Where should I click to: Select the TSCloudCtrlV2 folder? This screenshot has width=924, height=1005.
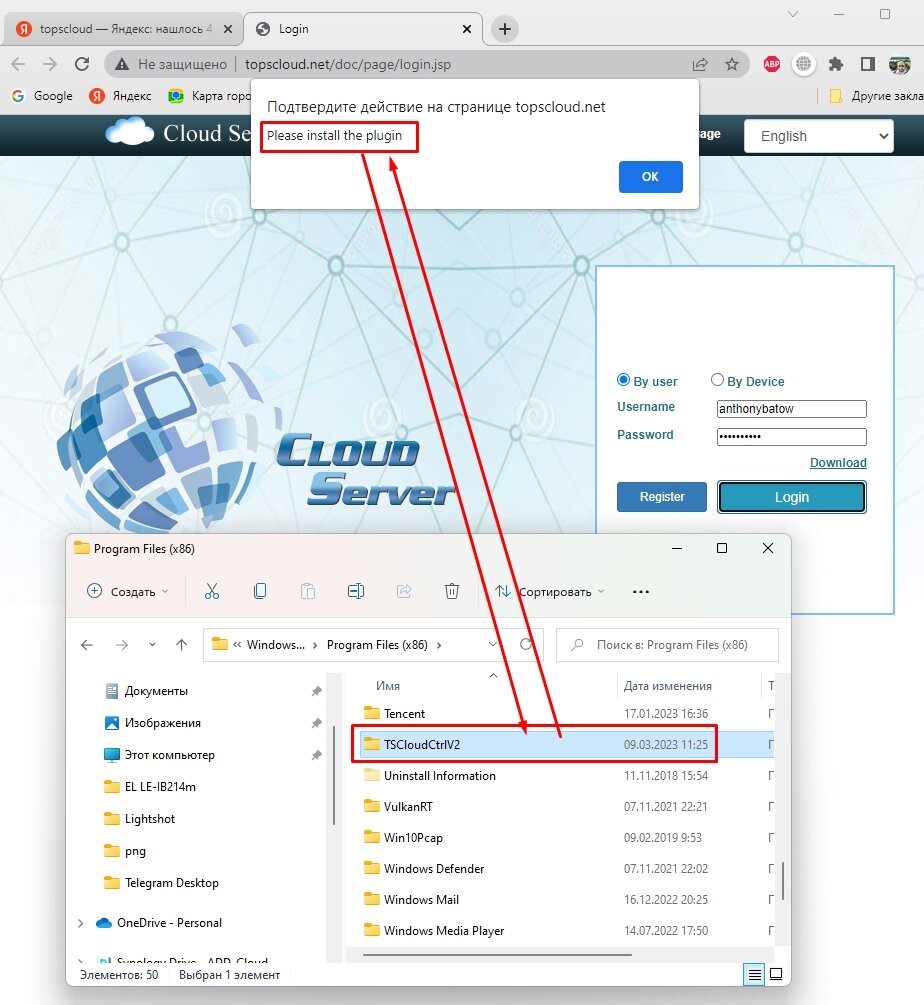tap(566, 744)
